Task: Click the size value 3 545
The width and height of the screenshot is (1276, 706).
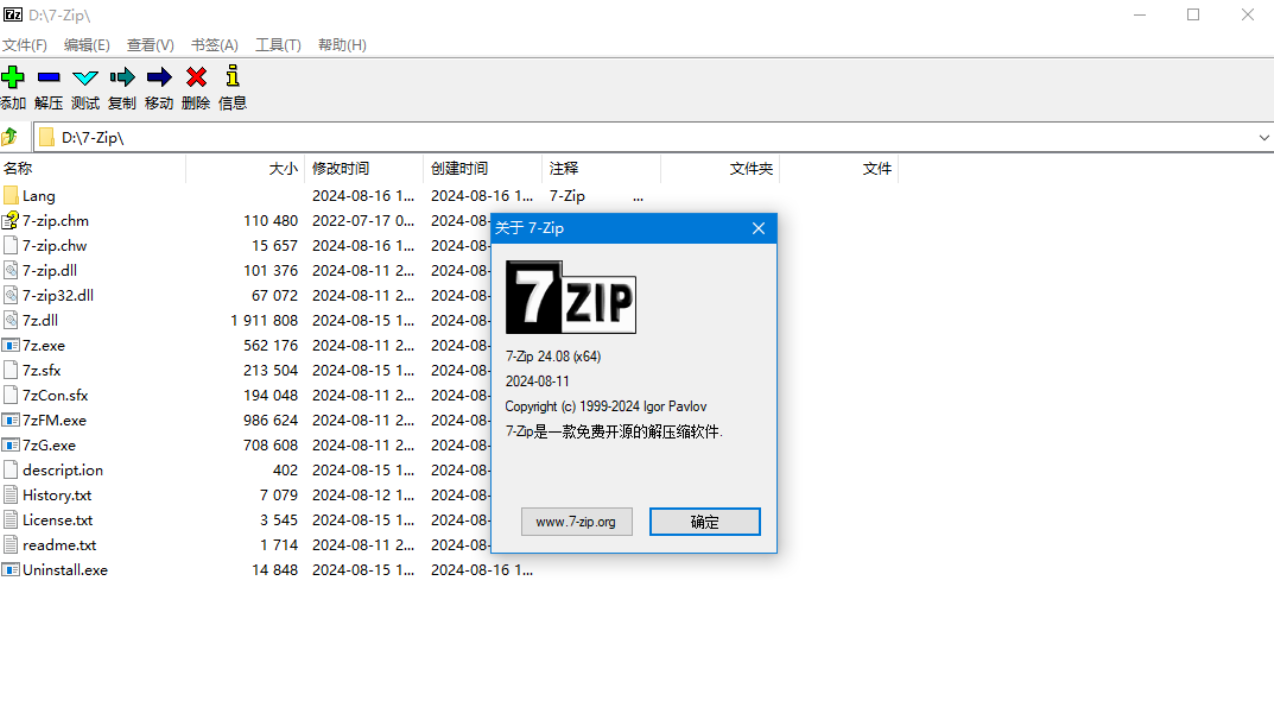Action: point(279,520)
